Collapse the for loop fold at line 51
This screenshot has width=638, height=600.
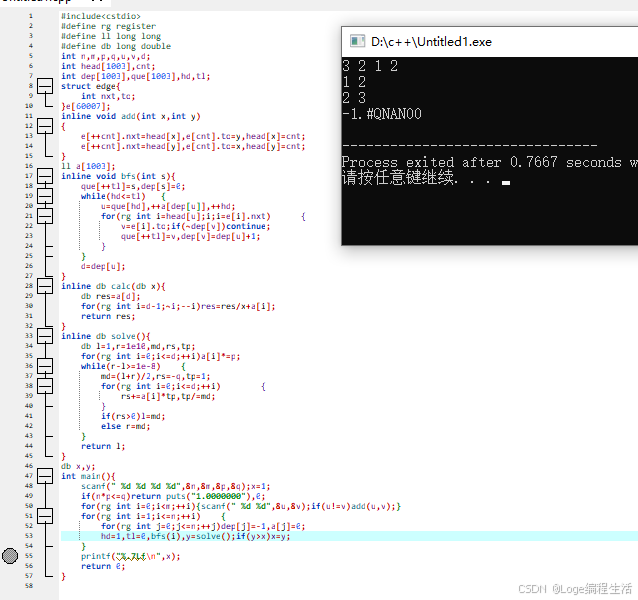pyautogui.click(x=45, y=516)
